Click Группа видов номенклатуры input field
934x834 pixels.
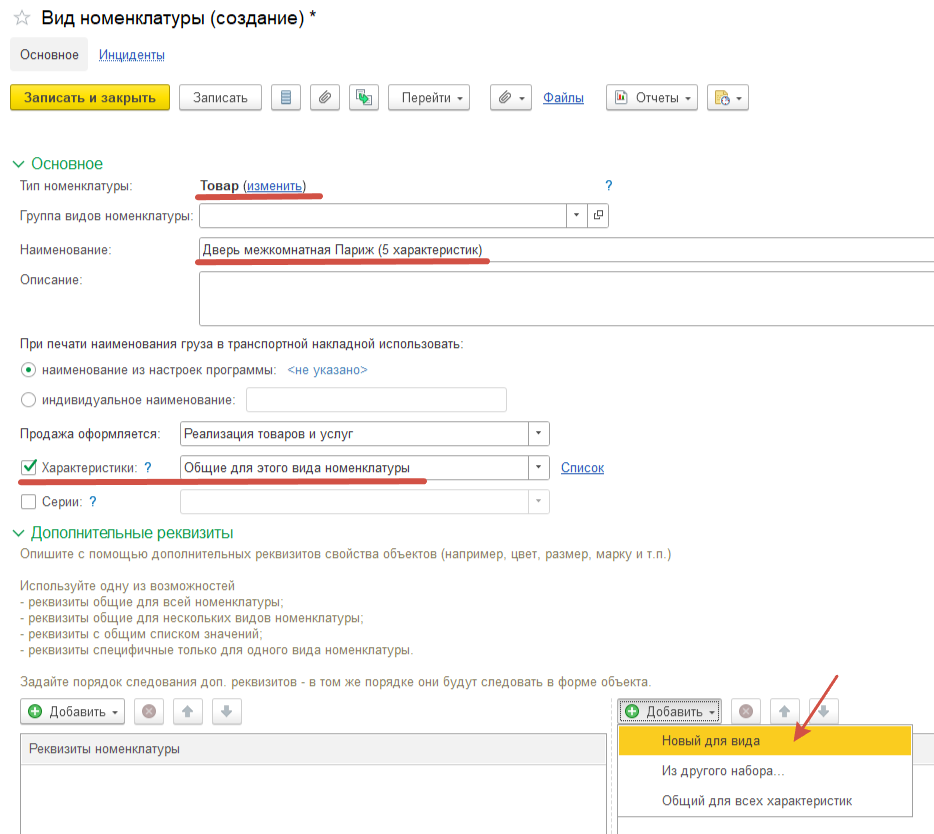coord(382,215)
